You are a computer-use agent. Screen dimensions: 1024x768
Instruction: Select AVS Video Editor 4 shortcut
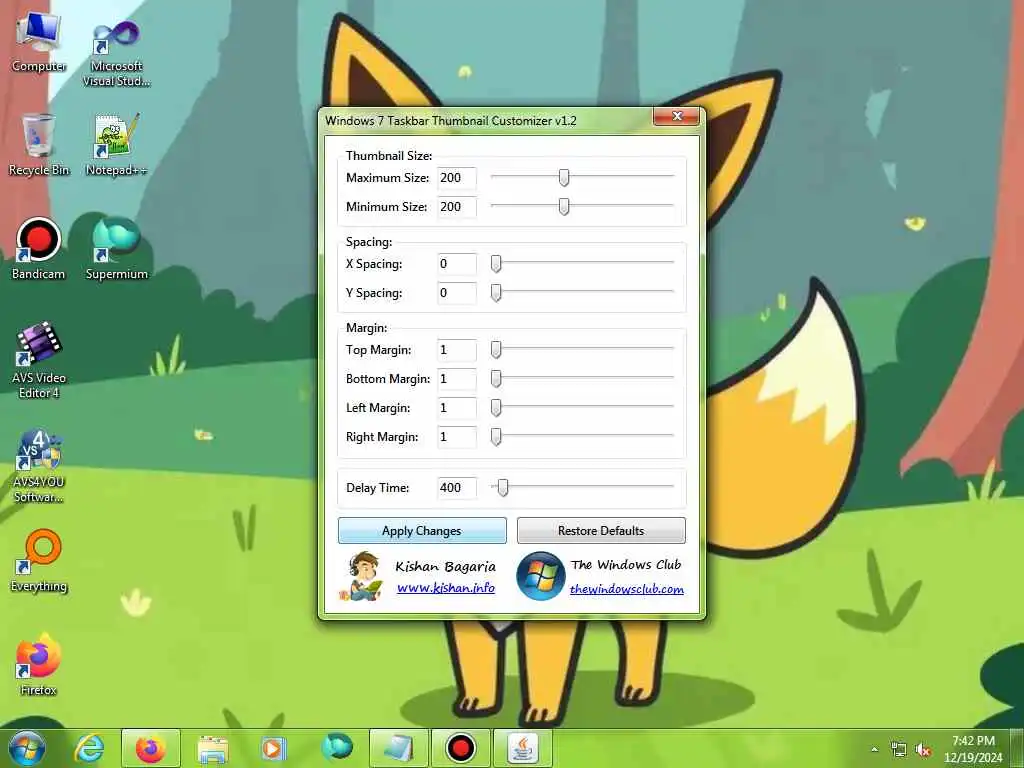point(39,360)
